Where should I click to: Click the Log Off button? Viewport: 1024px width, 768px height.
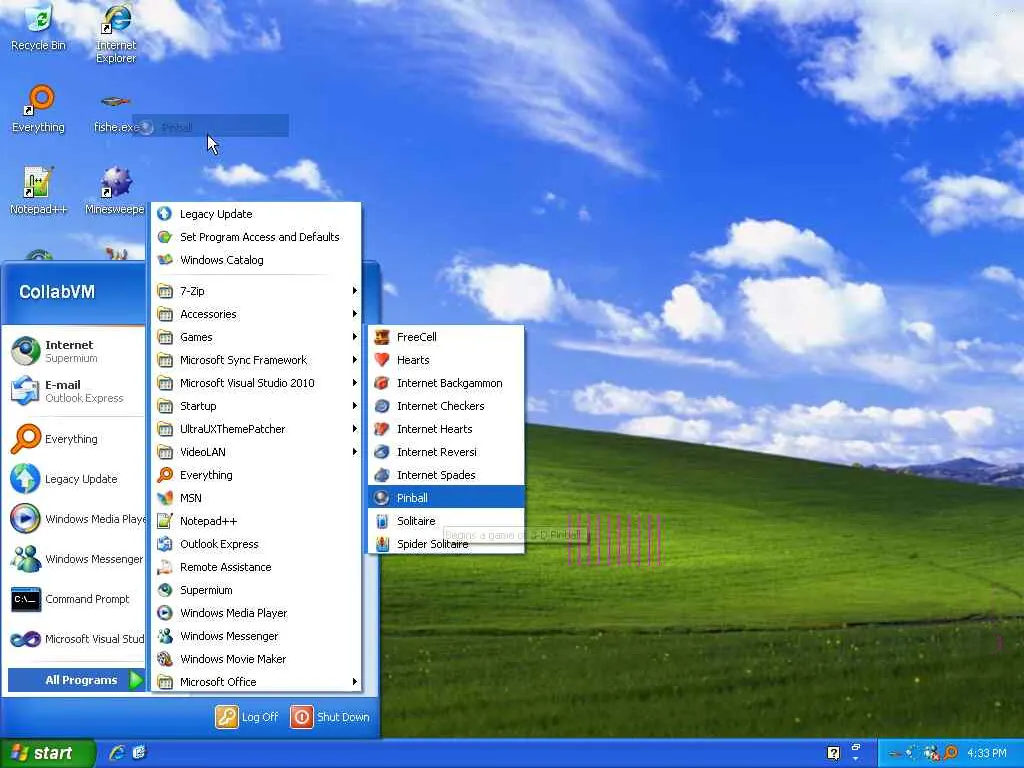coord(247,716)
